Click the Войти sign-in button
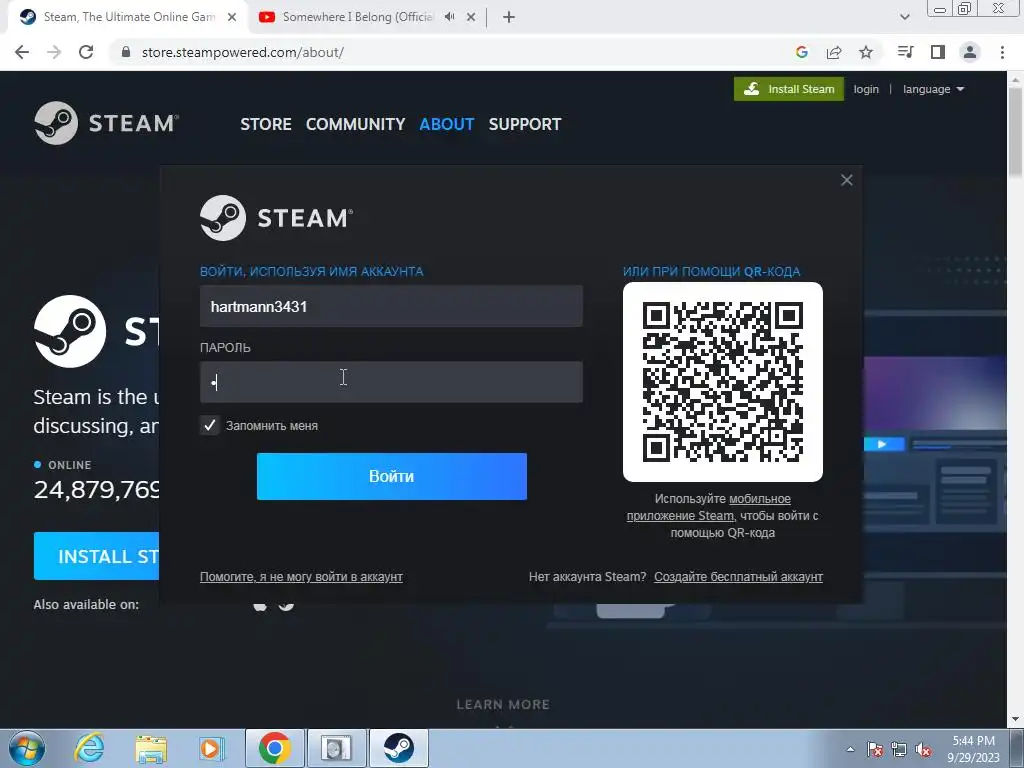This screenshot has height=768, width=1024. tap(392, 476)
